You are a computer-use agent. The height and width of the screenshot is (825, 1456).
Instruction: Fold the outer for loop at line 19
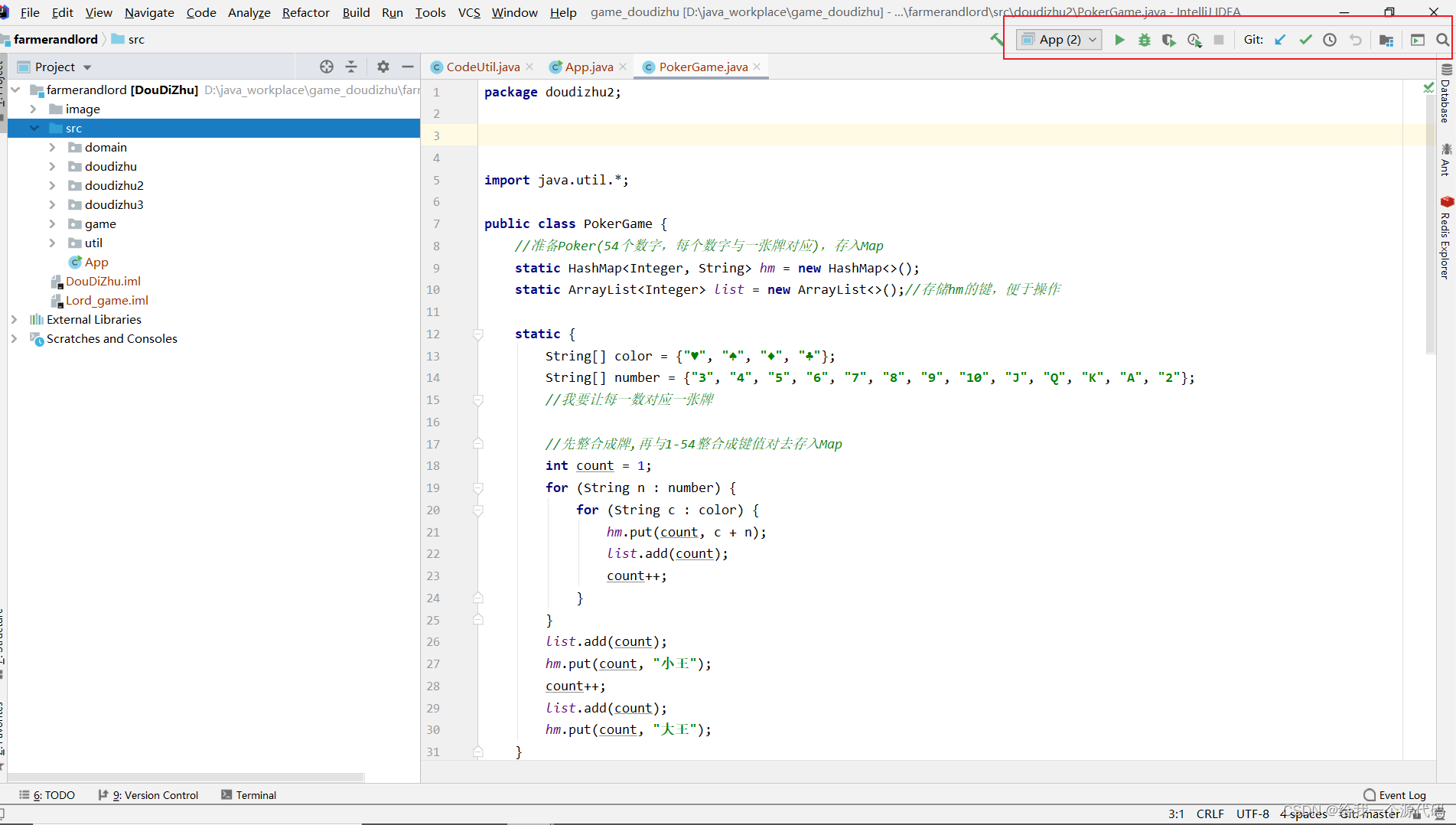(478, 488)
